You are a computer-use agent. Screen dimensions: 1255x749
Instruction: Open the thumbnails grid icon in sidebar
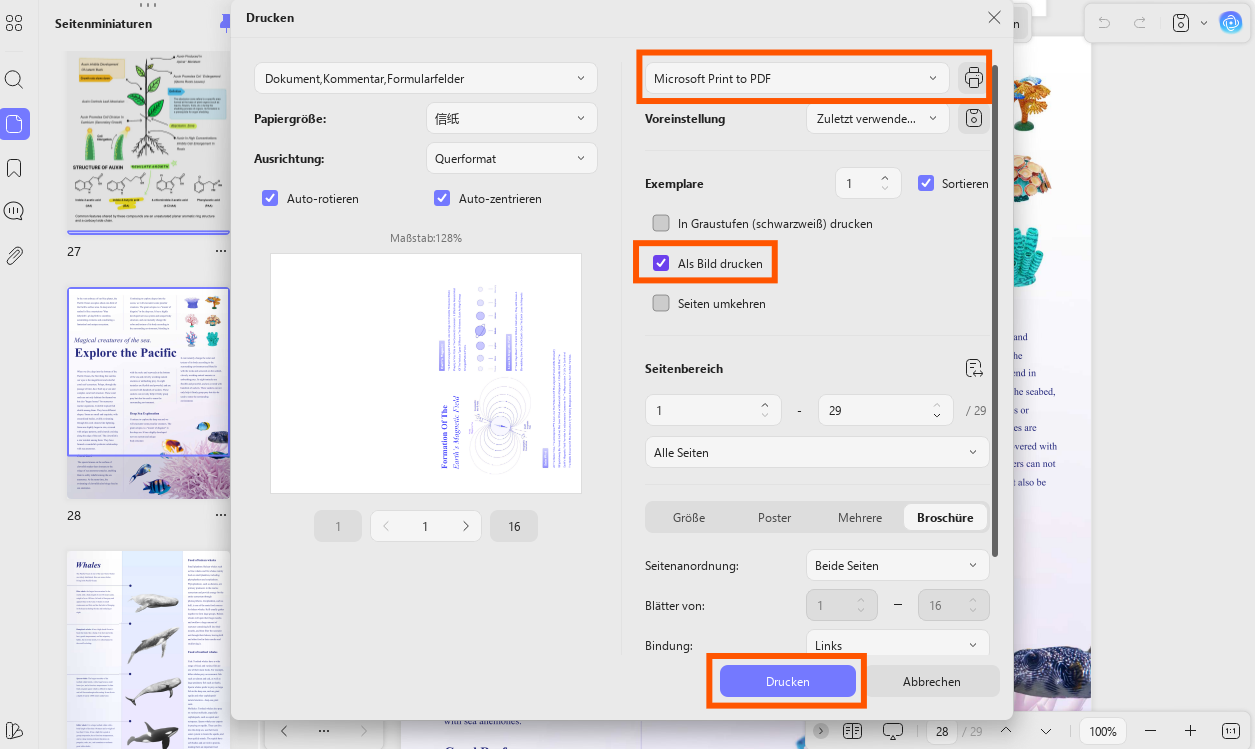point(14,21)
